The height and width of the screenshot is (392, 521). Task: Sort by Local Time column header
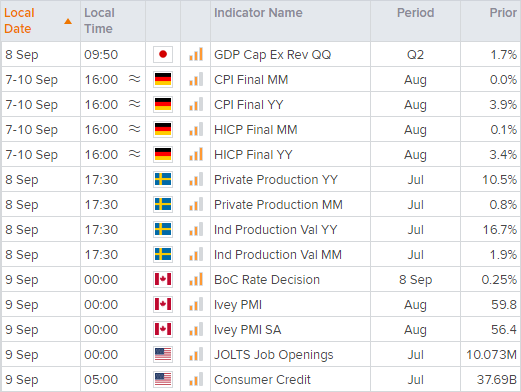pos(99,21)
